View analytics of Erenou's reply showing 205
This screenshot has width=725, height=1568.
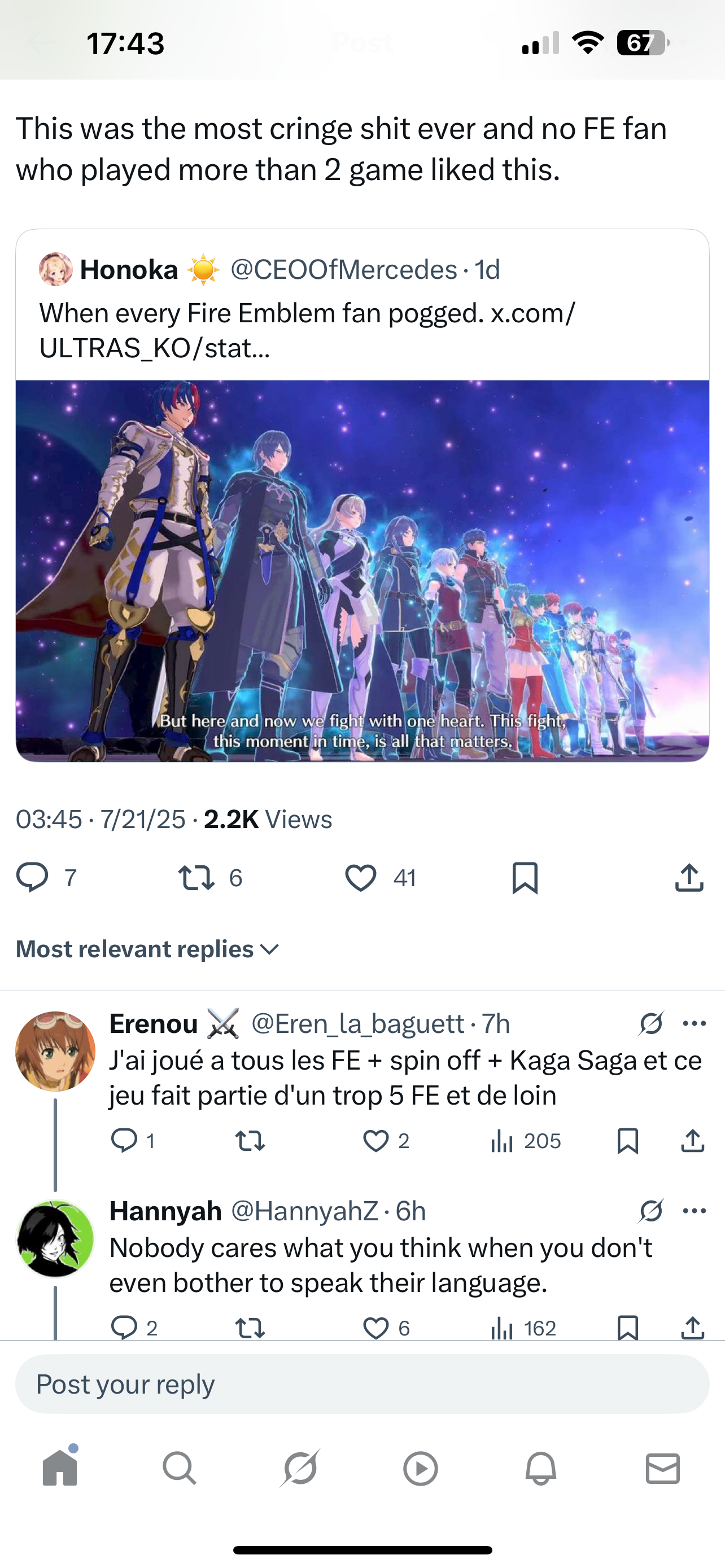[525, 1141]
